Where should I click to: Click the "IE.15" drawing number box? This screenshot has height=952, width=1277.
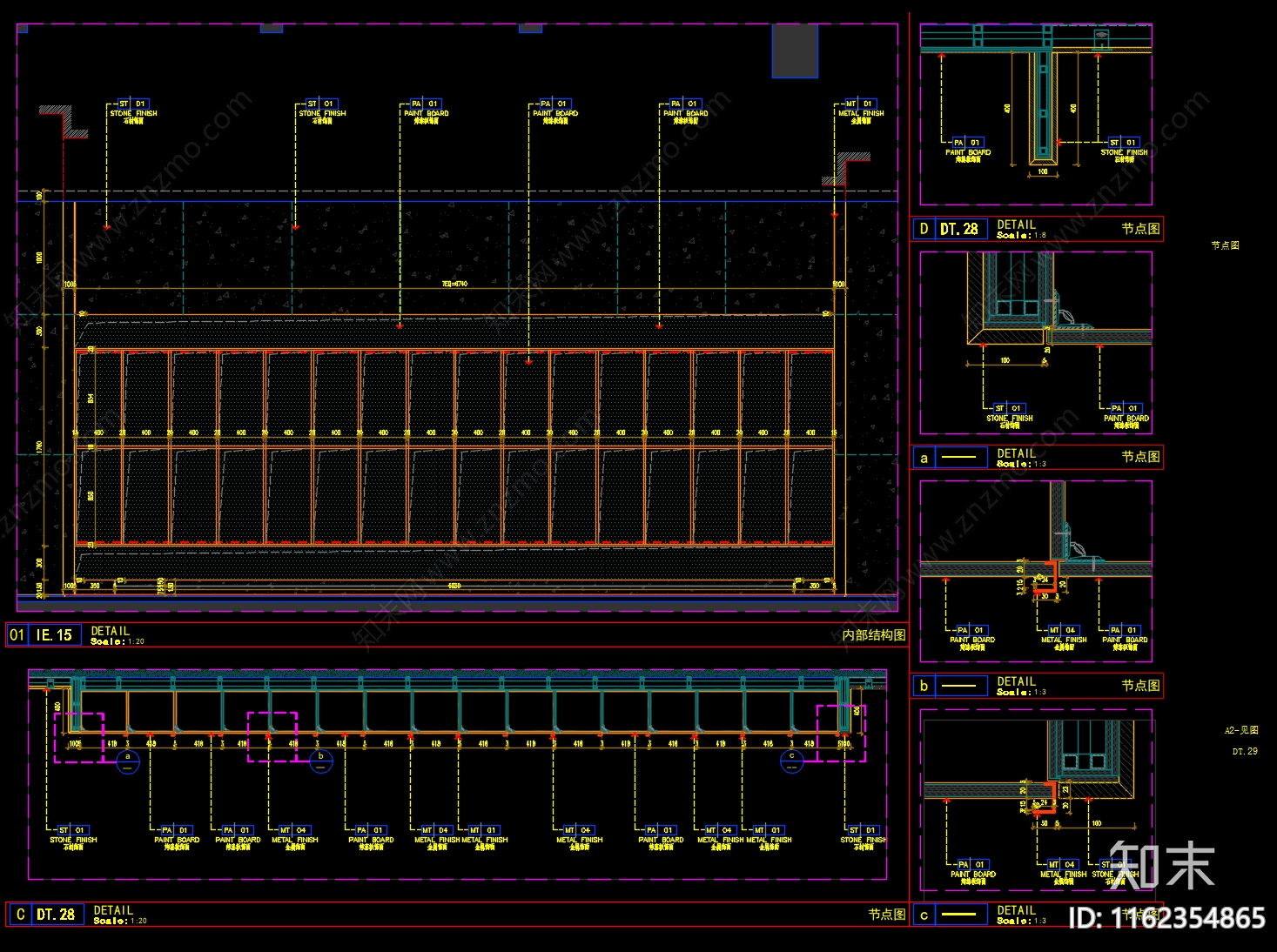pyautogui.click(x=56, y=635)
